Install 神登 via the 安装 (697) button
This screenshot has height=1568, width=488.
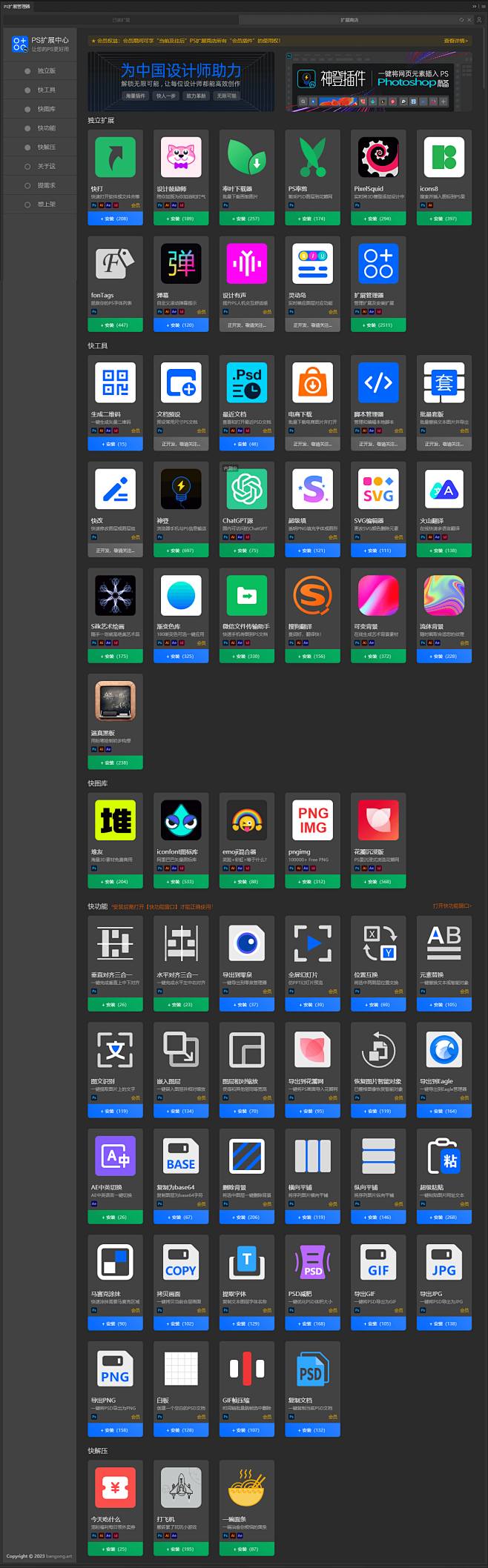pos(181,551)
